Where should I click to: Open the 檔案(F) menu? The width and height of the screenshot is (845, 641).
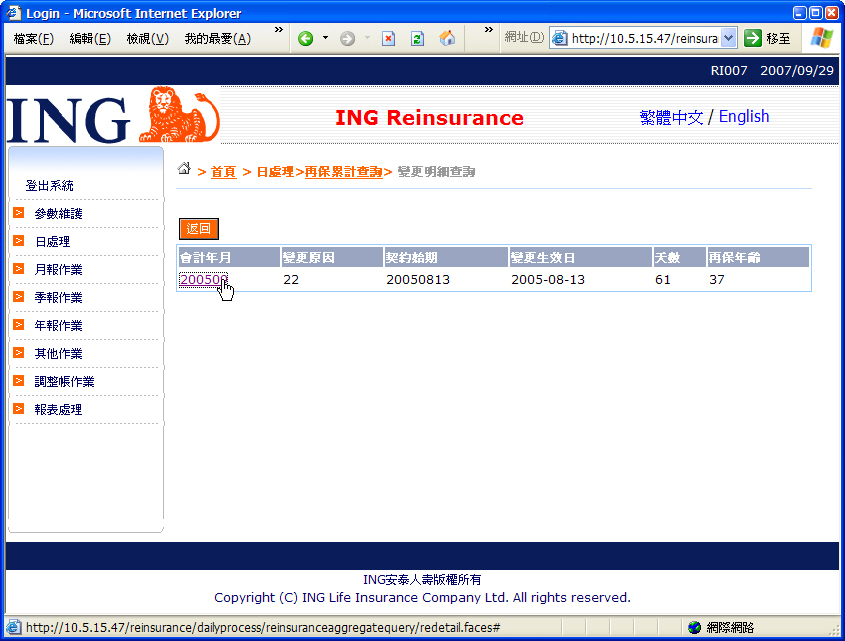(x=33, y=38)
